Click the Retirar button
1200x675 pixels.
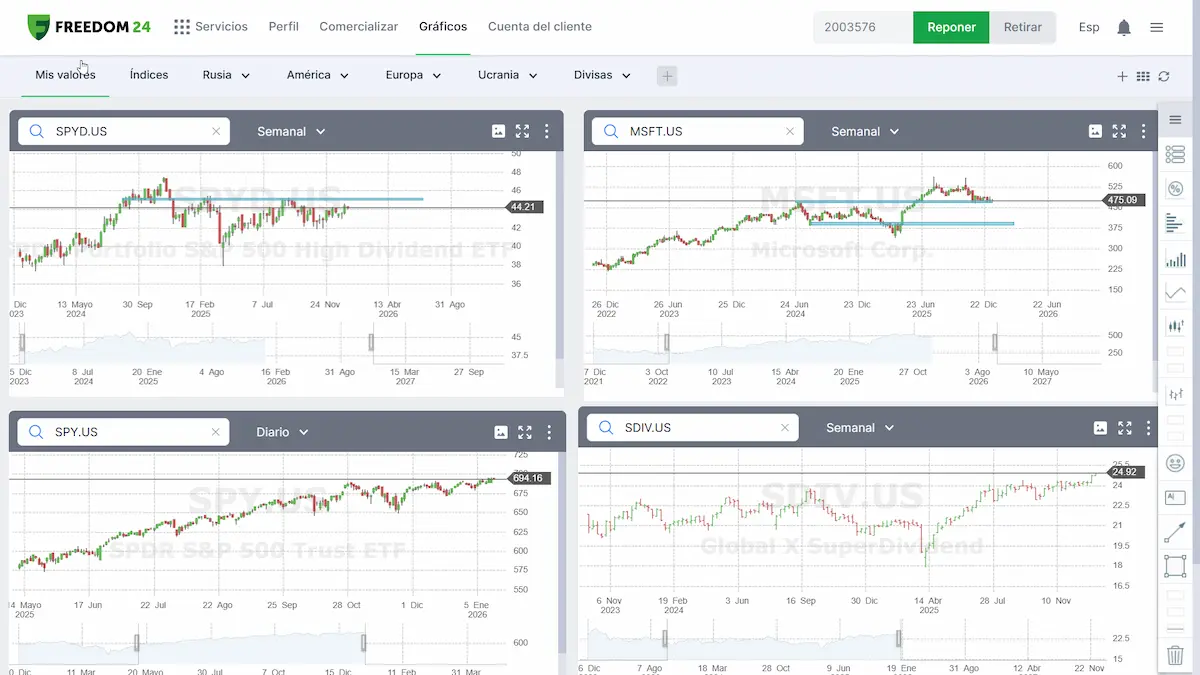coord(1022,27)
